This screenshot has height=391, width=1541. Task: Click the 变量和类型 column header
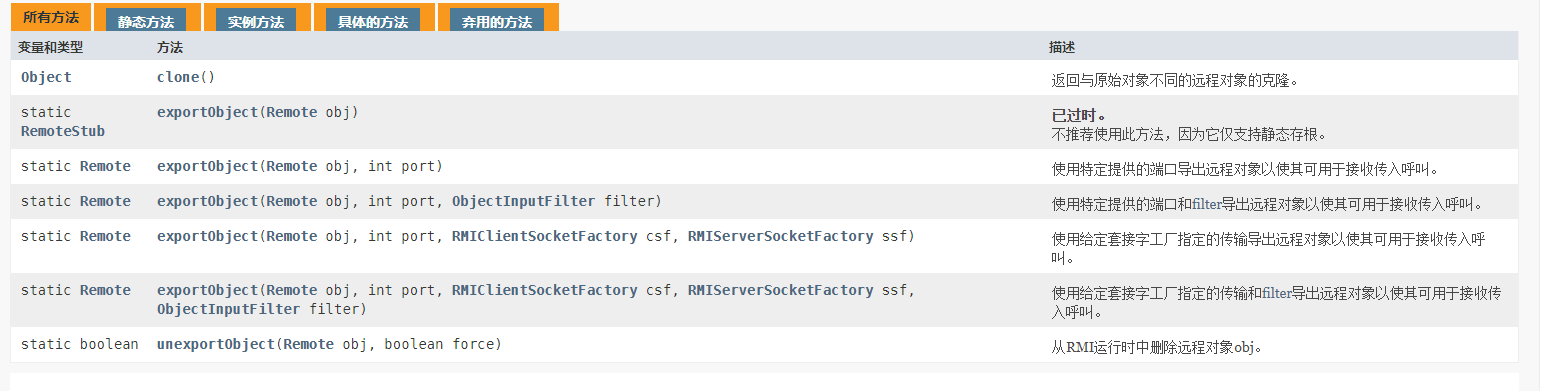51,47
